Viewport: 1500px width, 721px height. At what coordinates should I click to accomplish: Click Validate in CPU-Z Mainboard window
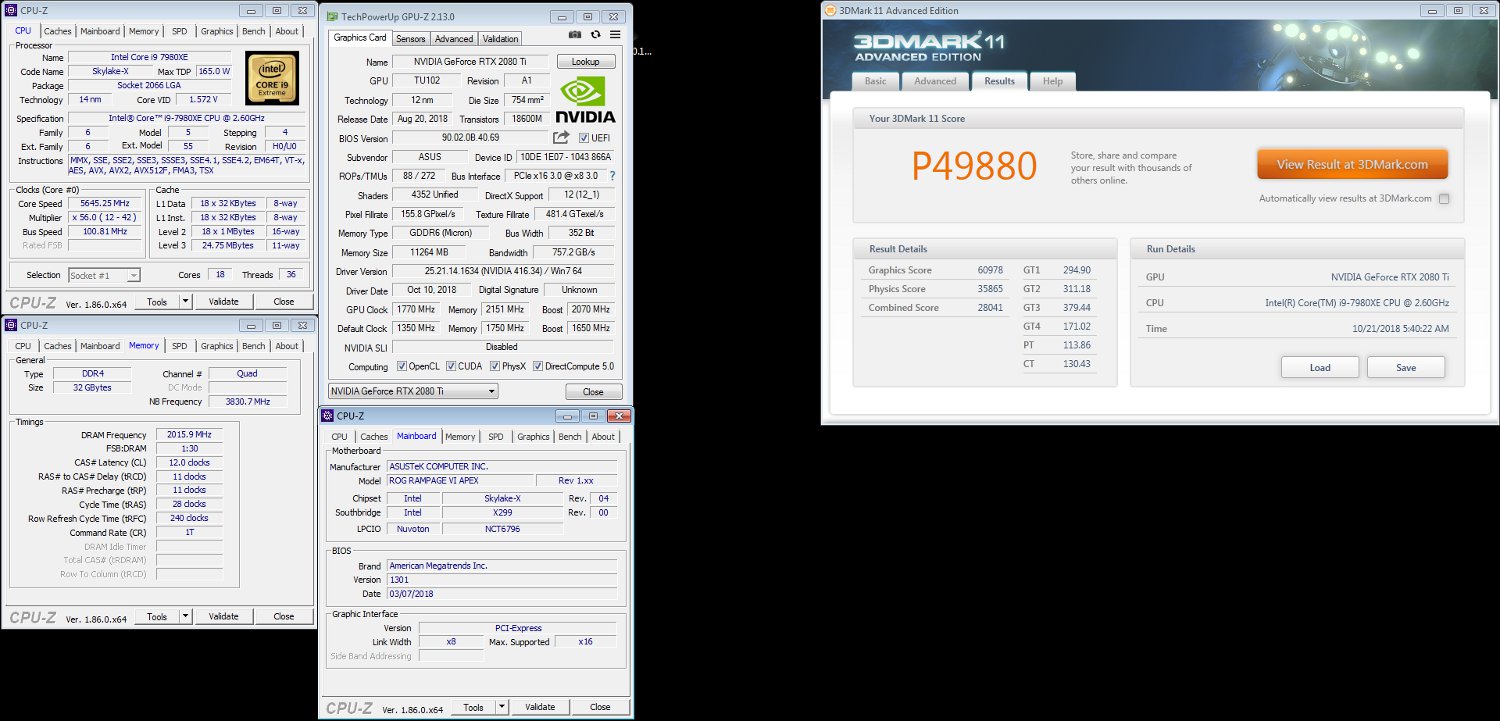click(540, 707)
